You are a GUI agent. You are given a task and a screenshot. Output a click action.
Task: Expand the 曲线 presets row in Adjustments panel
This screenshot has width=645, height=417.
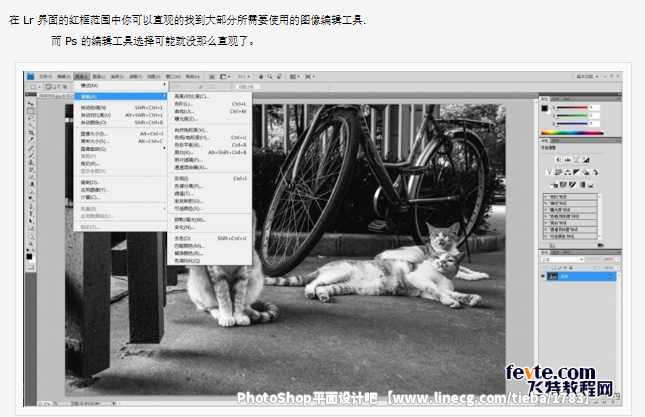[x=571, y=203]
